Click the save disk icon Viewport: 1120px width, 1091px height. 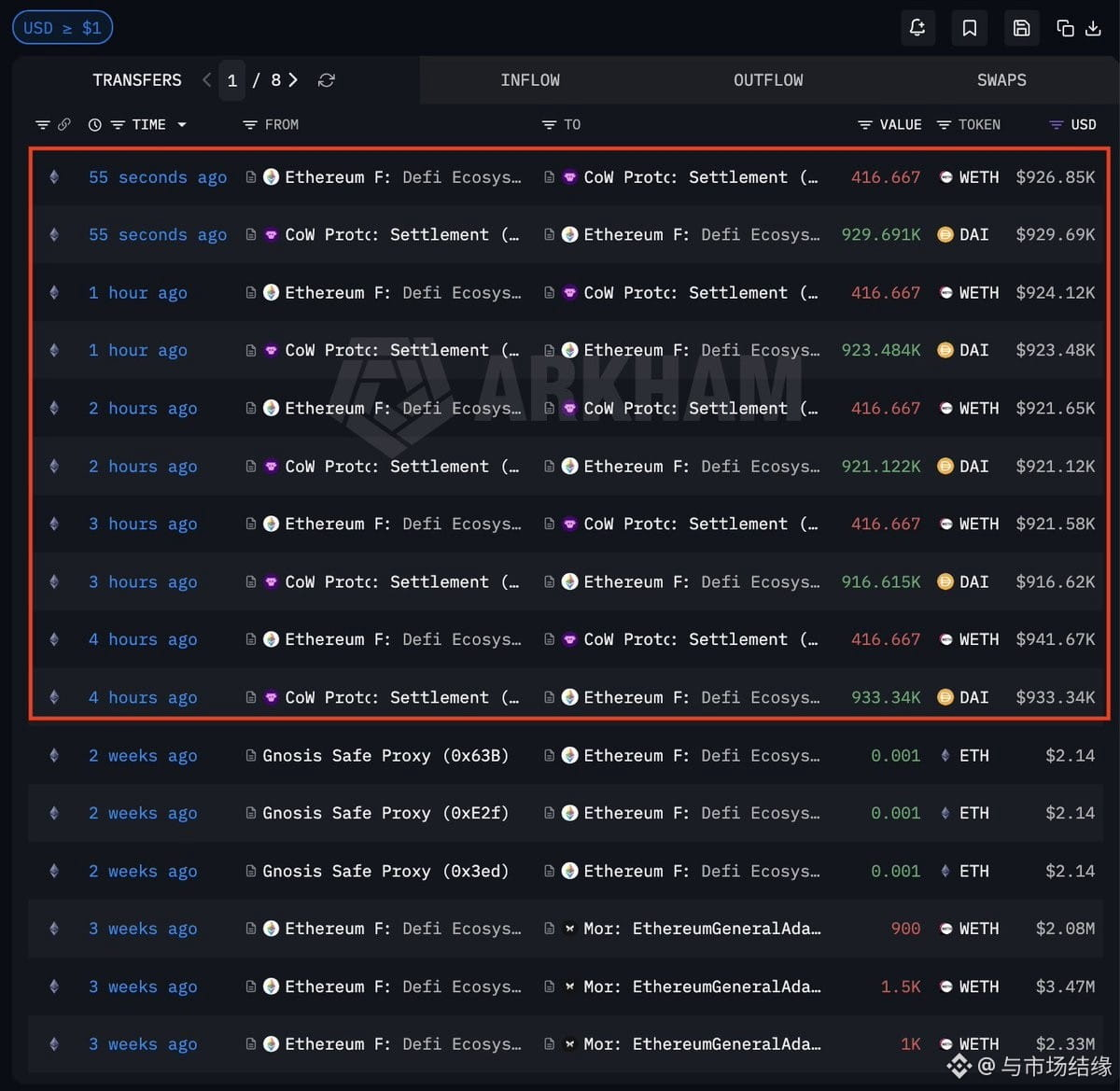point(1021,28)
